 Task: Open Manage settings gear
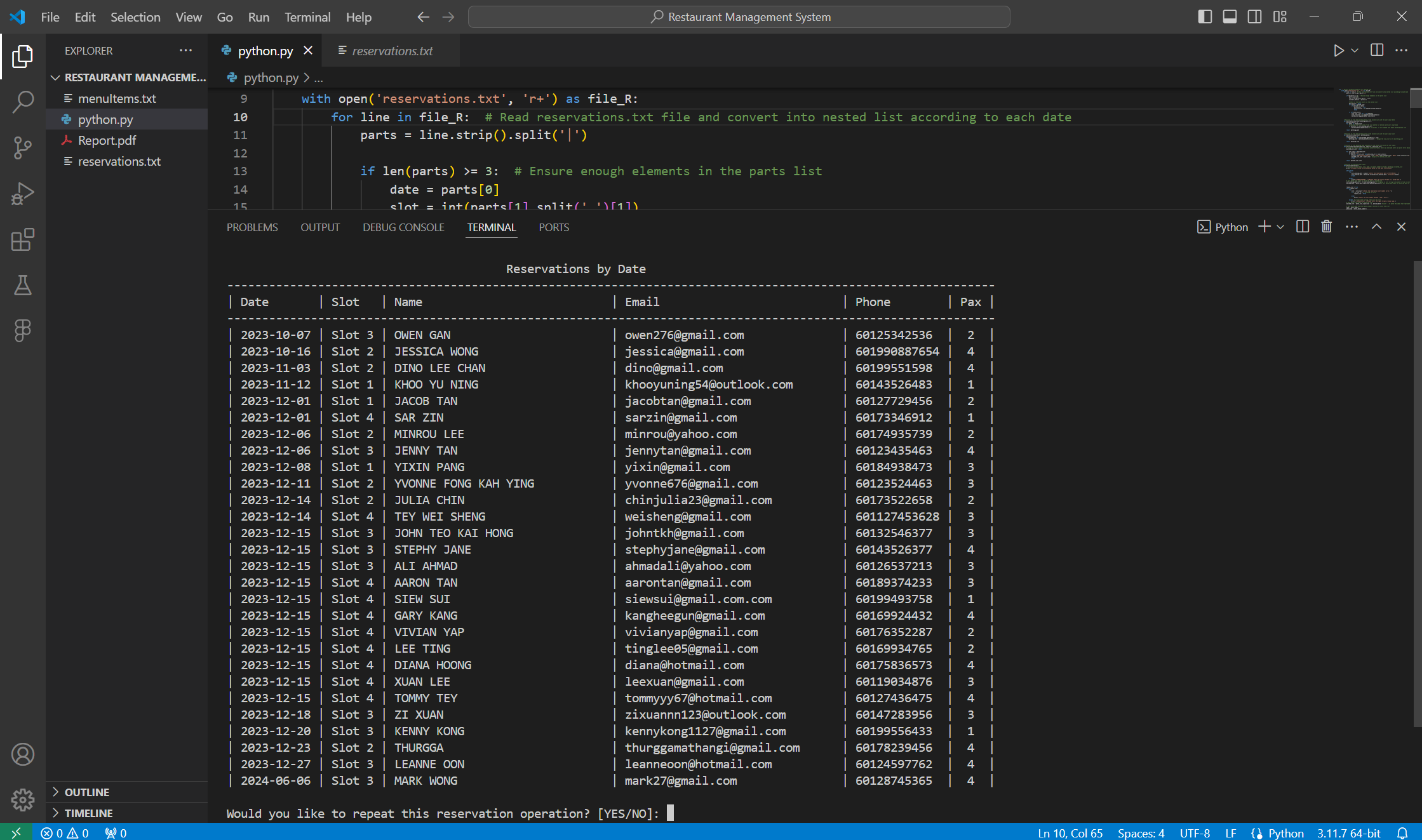coord(23,799)
